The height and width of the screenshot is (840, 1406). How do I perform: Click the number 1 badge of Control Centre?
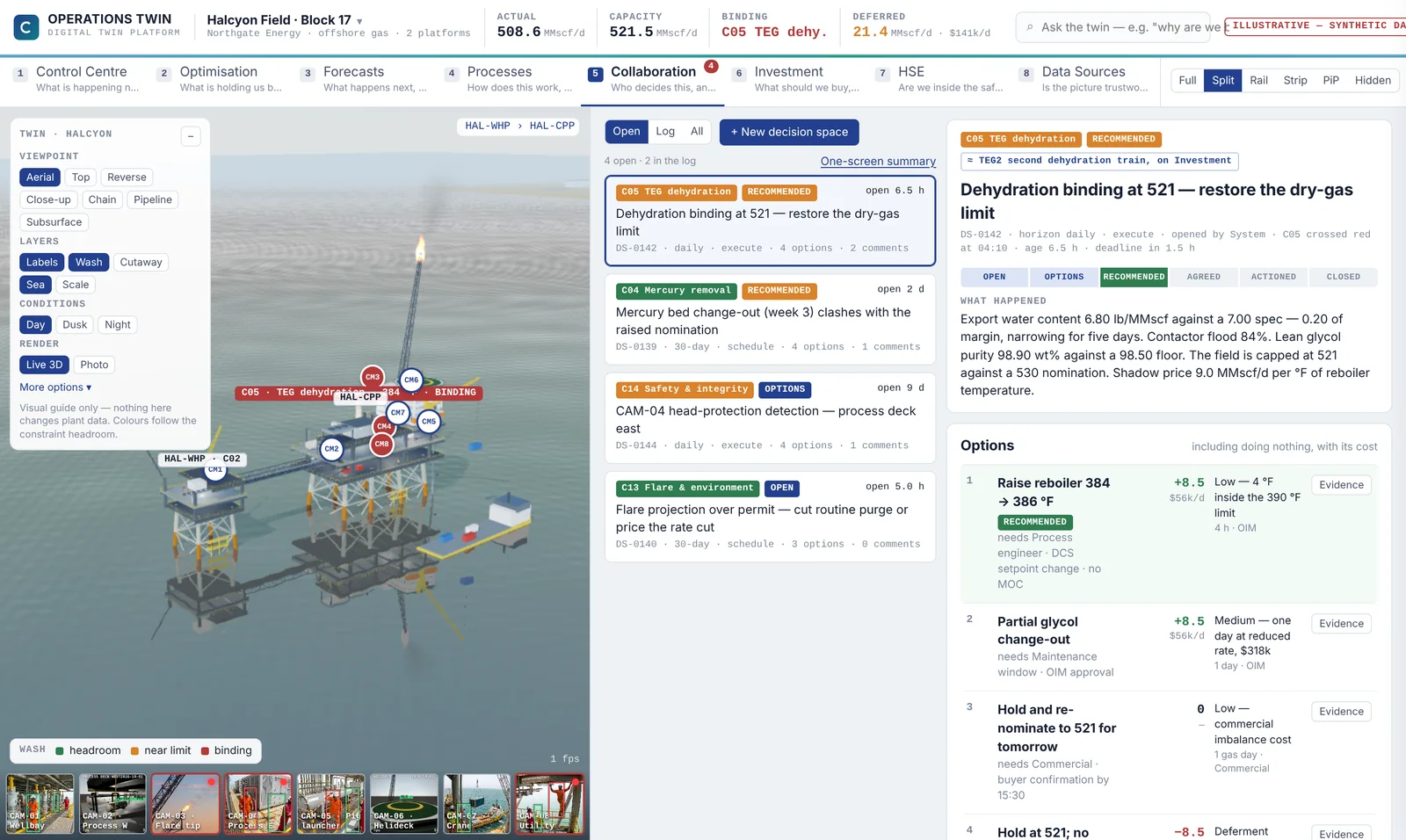pos(20,74)
